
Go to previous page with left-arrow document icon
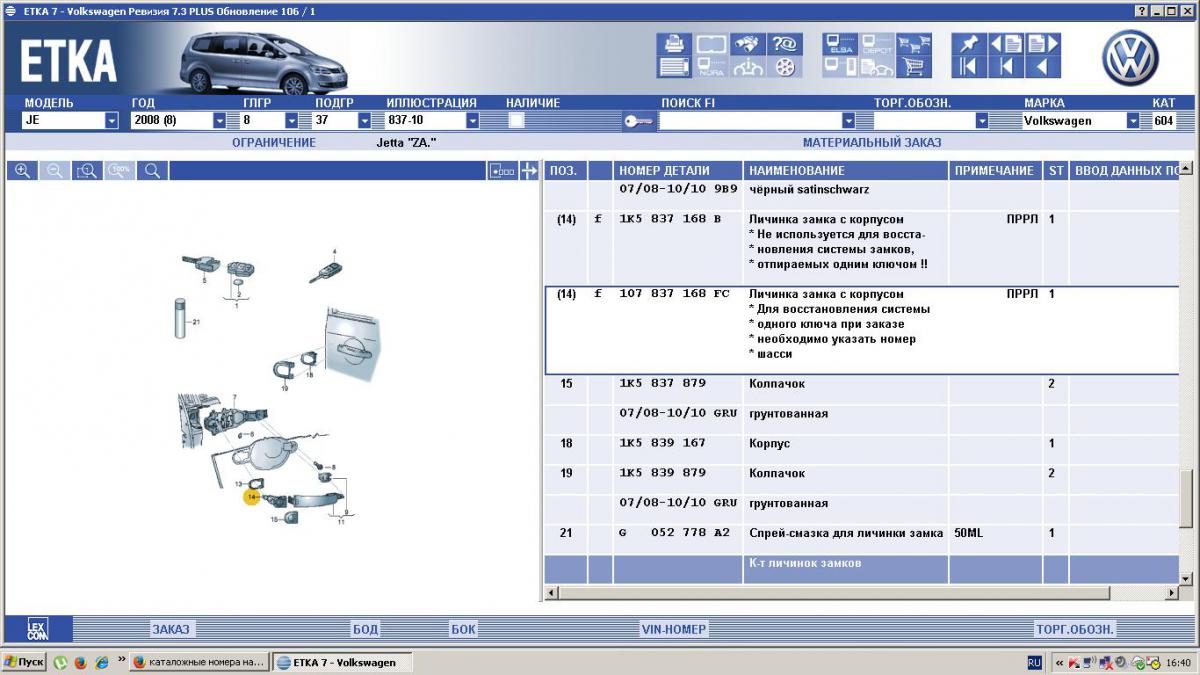pos(1006,44)
